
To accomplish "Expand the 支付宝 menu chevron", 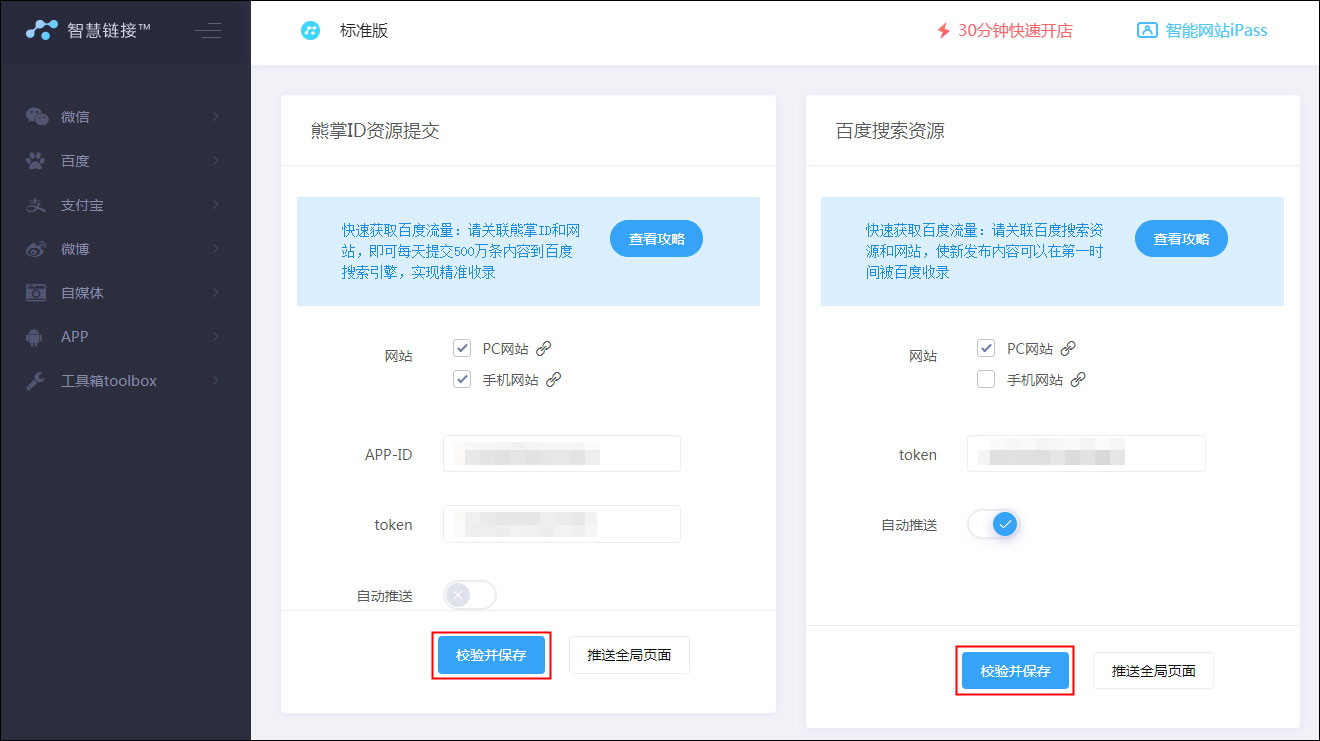I will click(x=216, y=205).
